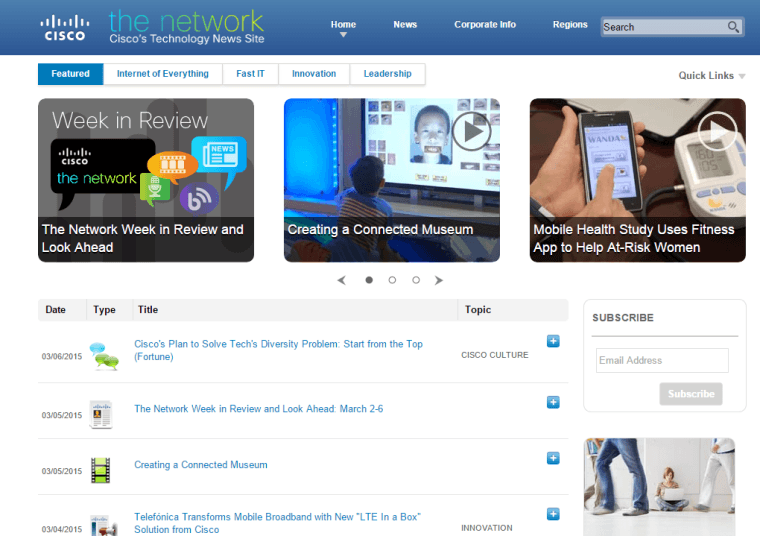Click type icon beside Telefónica article

click(x=103, y=525)
